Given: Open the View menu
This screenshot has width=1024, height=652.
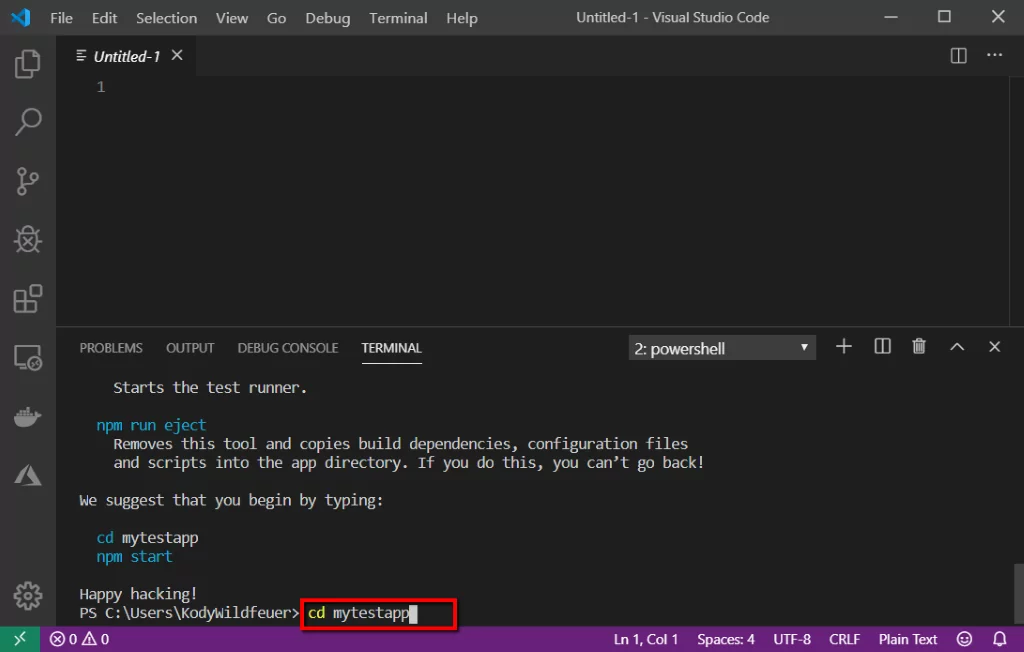Looking at the screenshot, I should pyautogui.click(x=232, y=18).
